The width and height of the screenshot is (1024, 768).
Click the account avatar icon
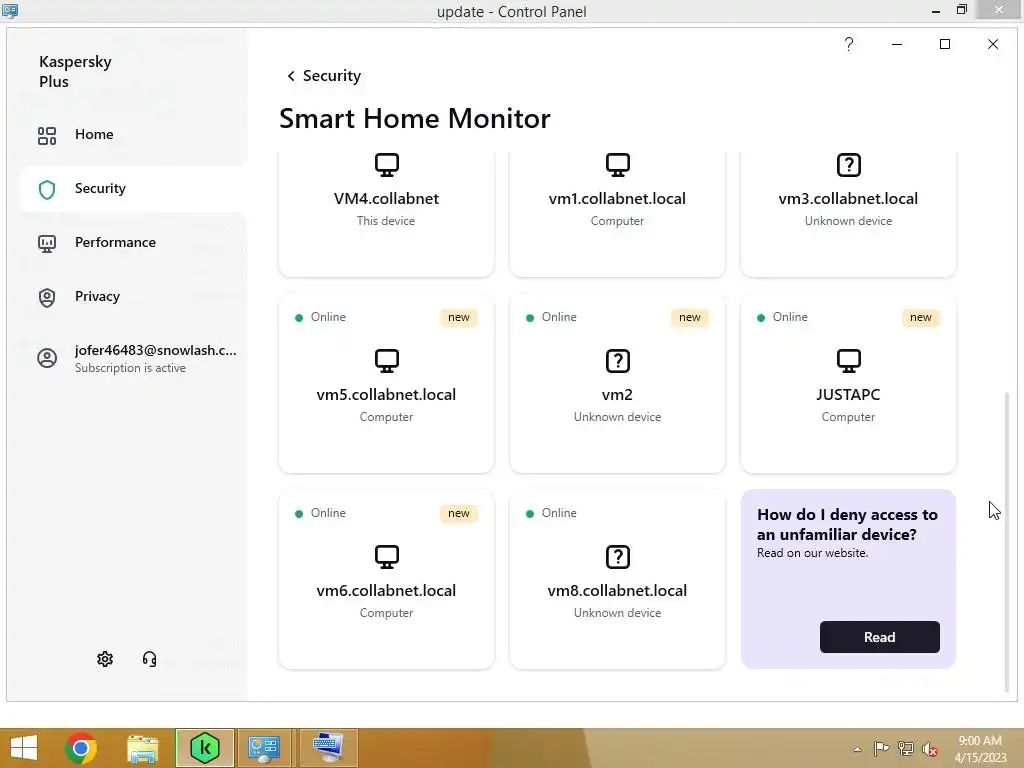tap(47, 359)
